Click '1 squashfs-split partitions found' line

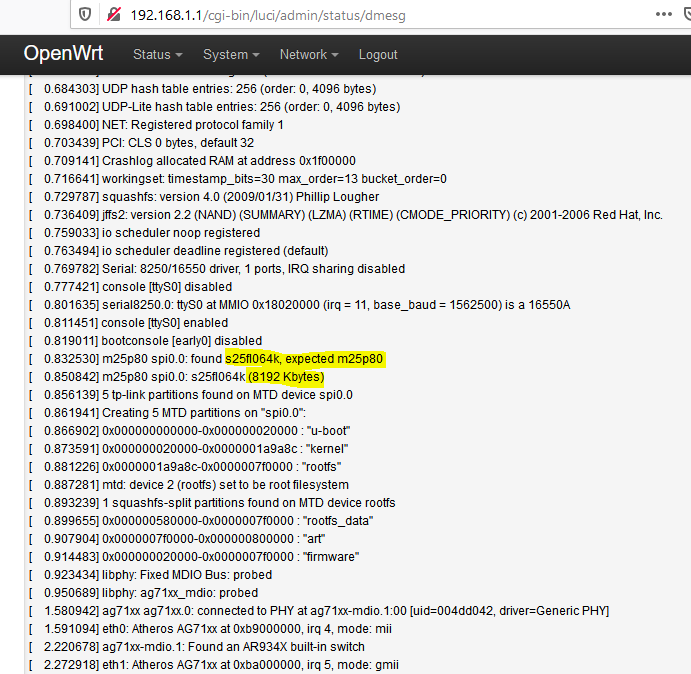212,503
